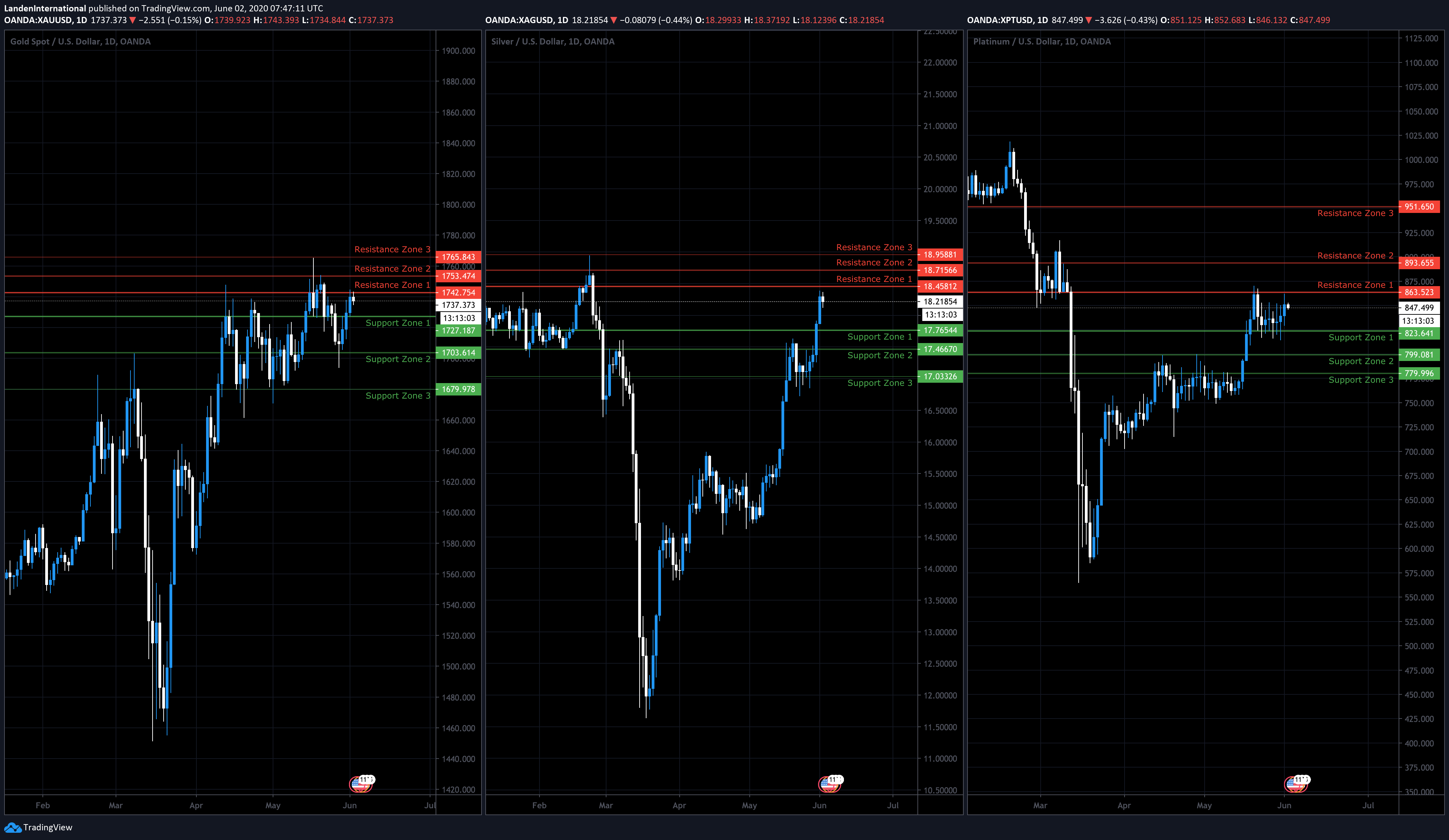Click the Silver 18.45812 price tag
1449x840 pixels.
tap(940, 286)
